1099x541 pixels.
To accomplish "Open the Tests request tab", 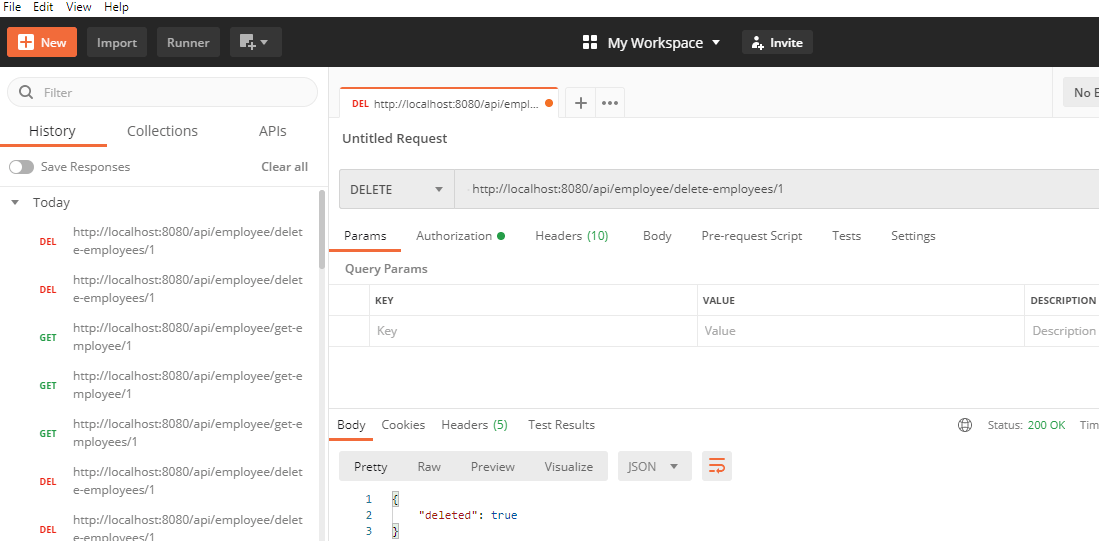I will (x=847, y=236).
